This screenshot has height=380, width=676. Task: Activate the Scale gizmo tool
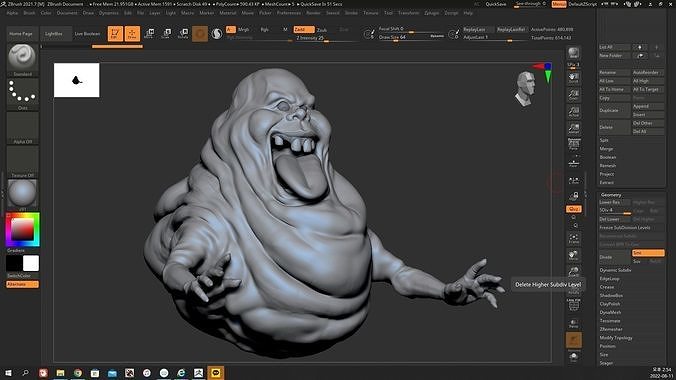tap(166, 33)
